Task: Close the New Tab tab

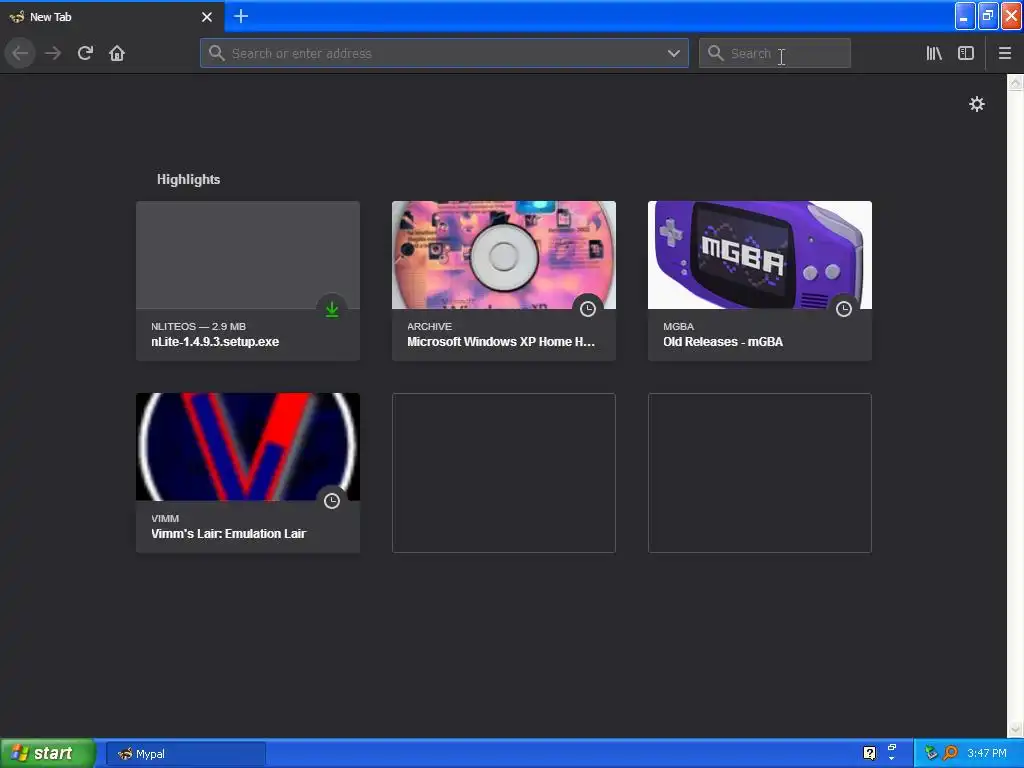Action: [207, 17]
